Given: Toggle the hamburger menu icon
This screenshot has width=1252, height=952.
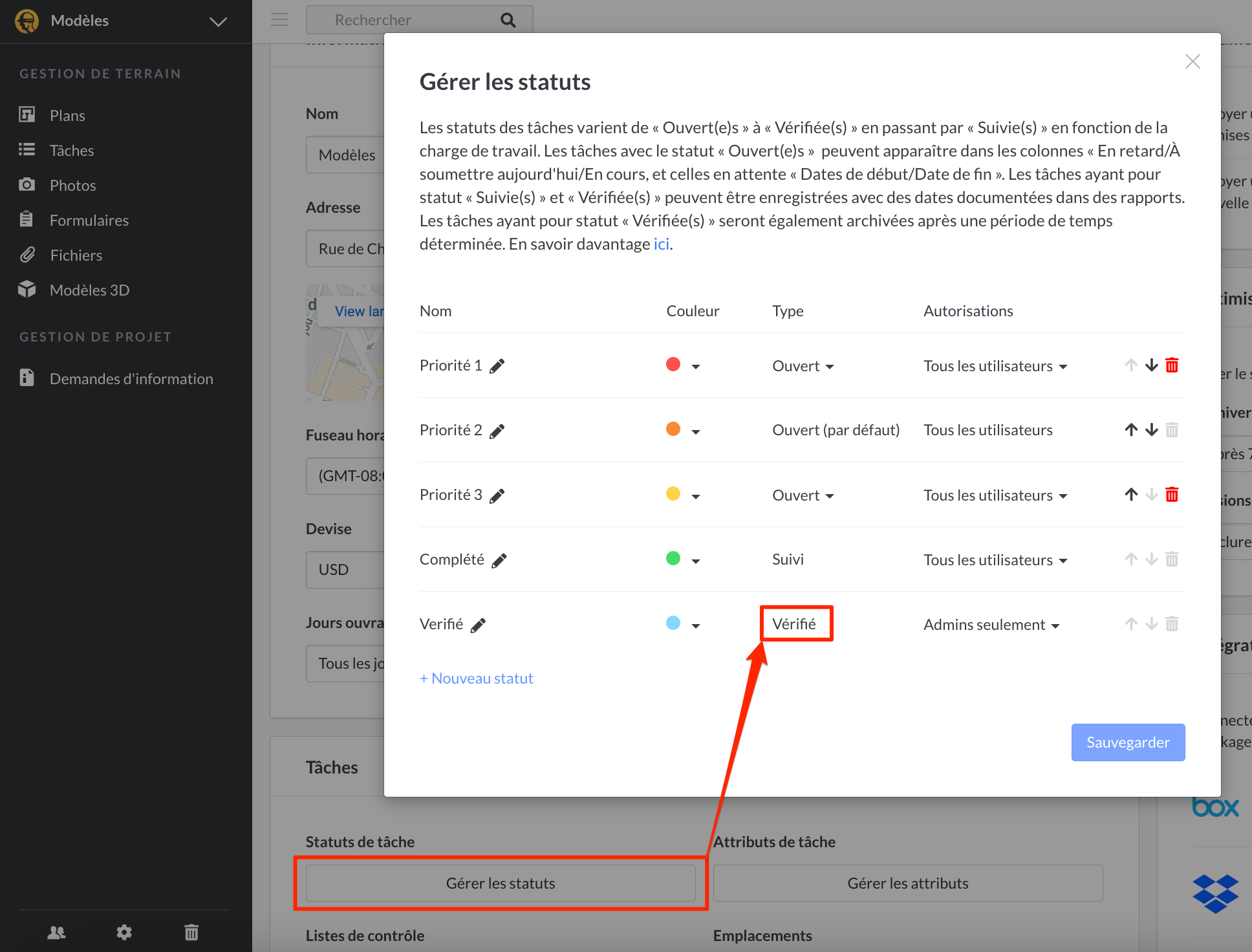Looking at the screenshot, I should tap(279, 19).
